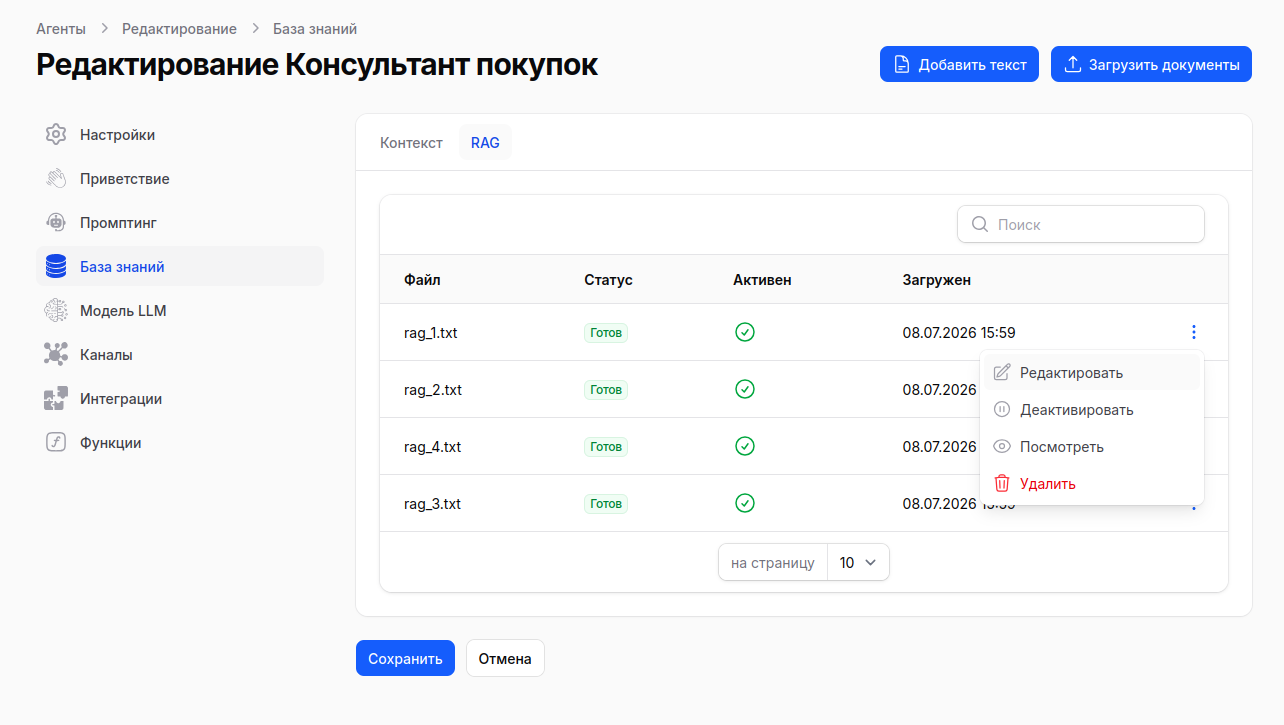The image size is (1284, 725).
Task: Choose Редактировать in context menu
Action: [x=1092, y=373]
